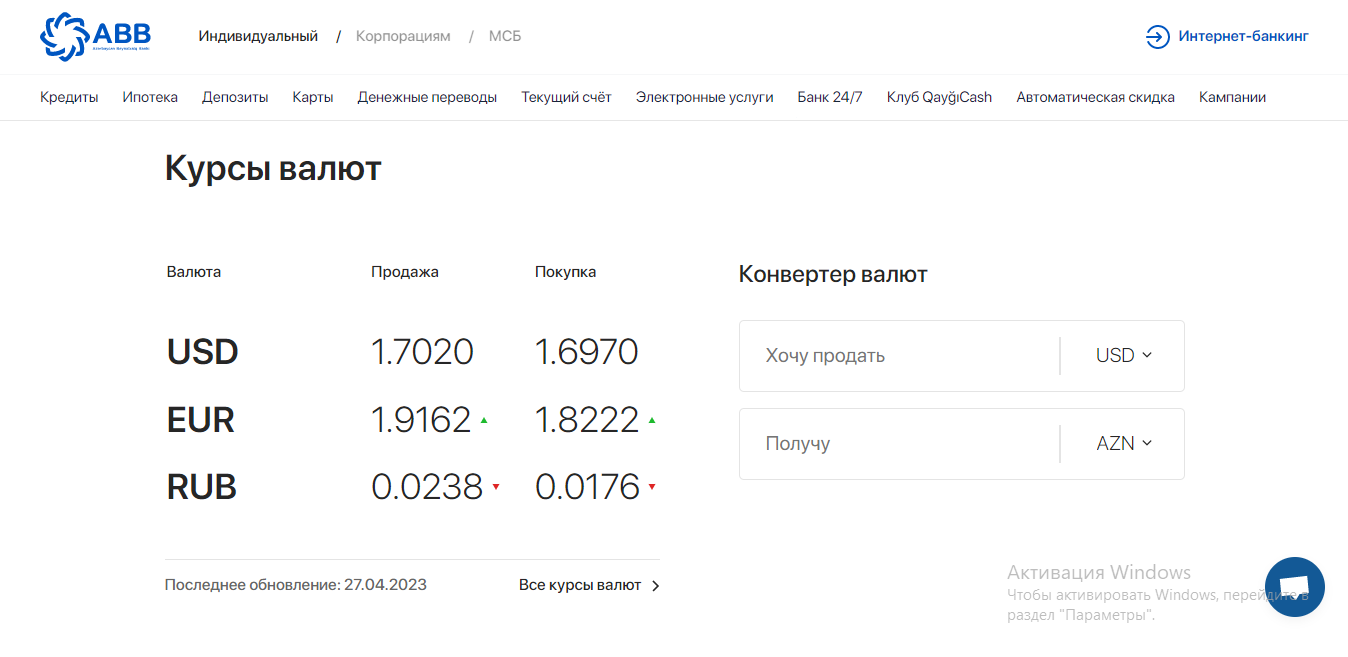Open the AZN currency dropdown
1348x657 pixels.
click(x=1124, y=444)
